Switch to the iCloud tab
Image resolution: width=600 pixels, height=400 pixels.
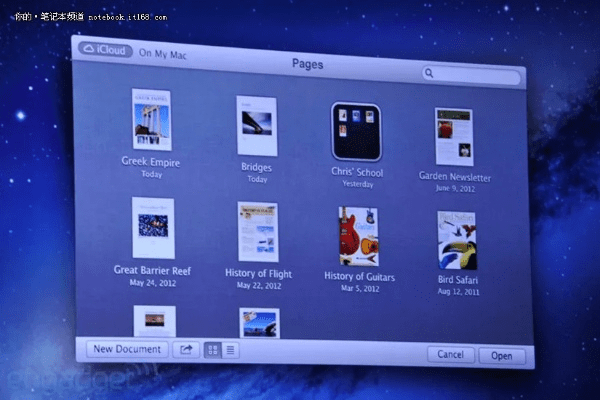[x=105, y=50]
